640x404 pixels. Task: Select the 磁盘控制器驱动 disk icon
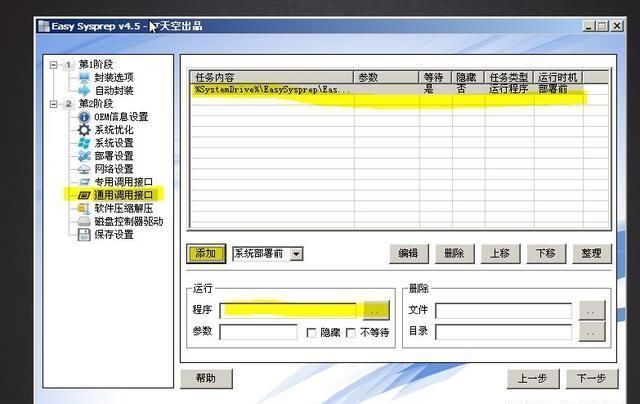pos(84,221)
